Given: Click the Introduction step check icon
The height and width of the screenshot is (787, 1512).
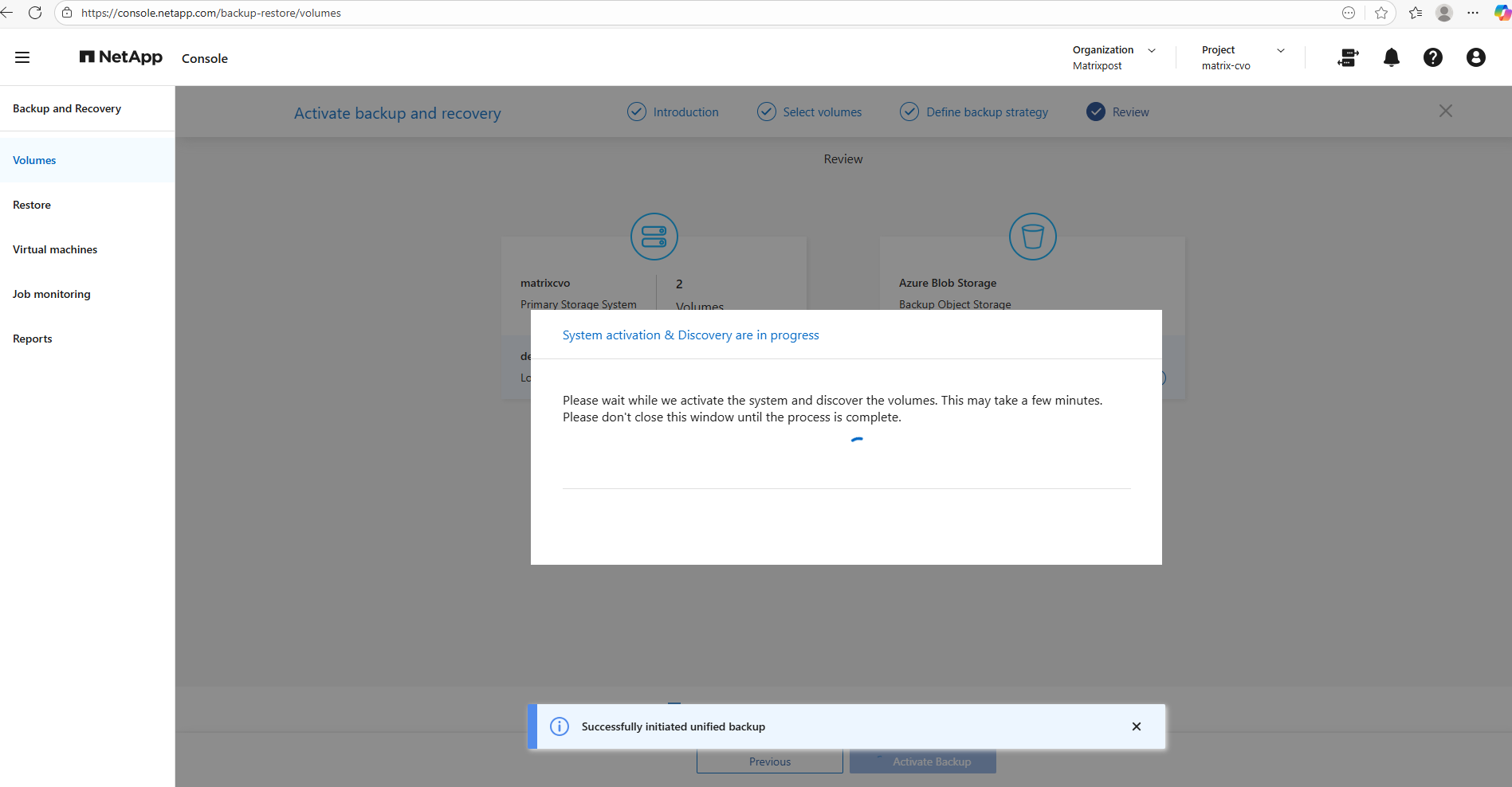Looking at the screenshot, I should (637, 112).
